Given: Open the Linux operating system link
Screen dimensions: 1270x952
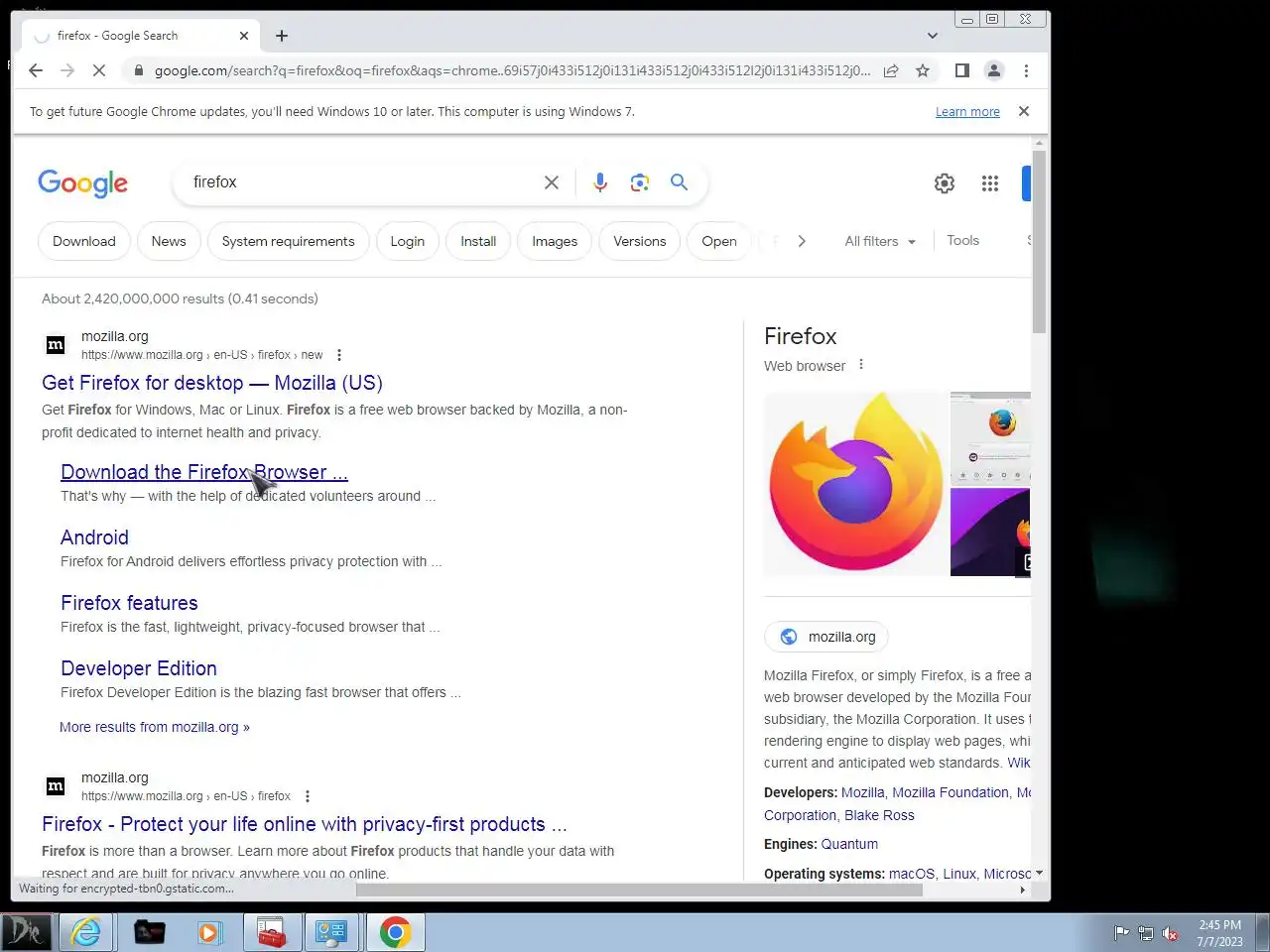Looking at the screenshot, I should click(x=959, y=874).
